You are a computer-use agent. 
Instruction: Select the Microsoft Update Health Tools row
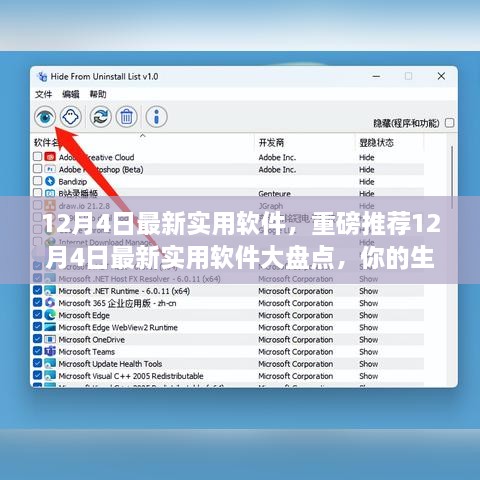tap(228, 364)
